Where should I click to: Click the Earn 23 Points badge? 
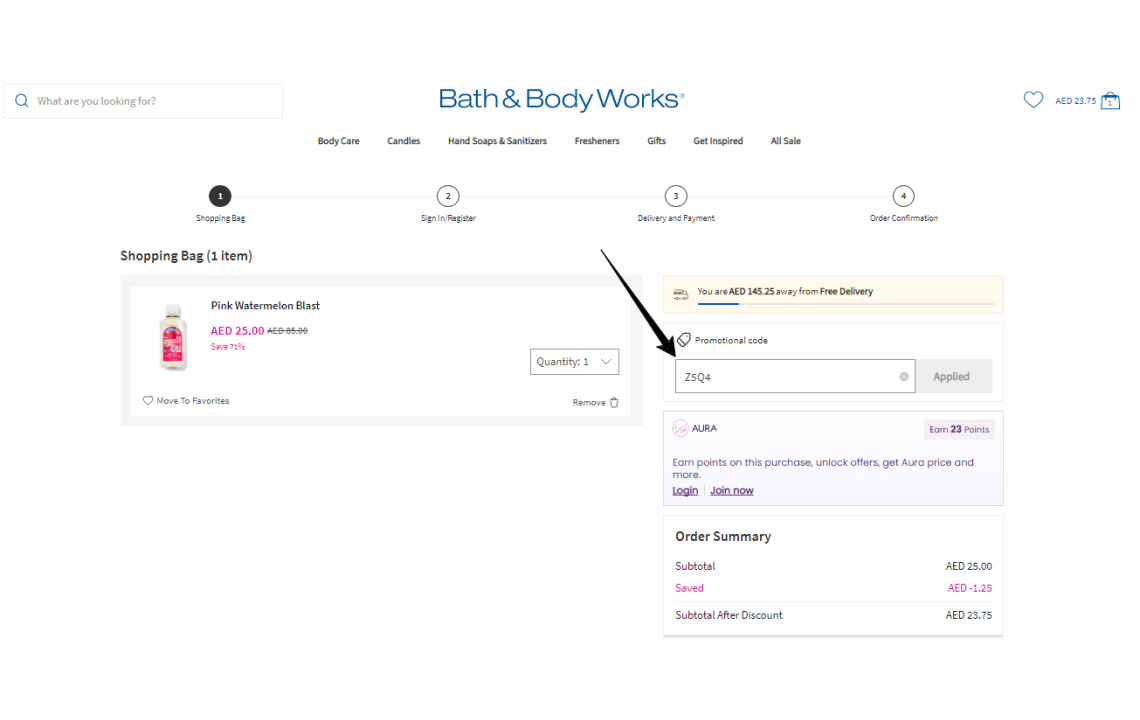point(959,429)
